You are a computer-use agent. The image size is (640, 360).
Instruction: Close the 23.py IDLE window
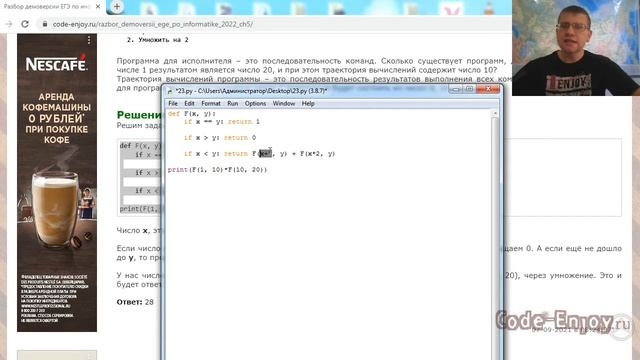click(x=488, y=89)
